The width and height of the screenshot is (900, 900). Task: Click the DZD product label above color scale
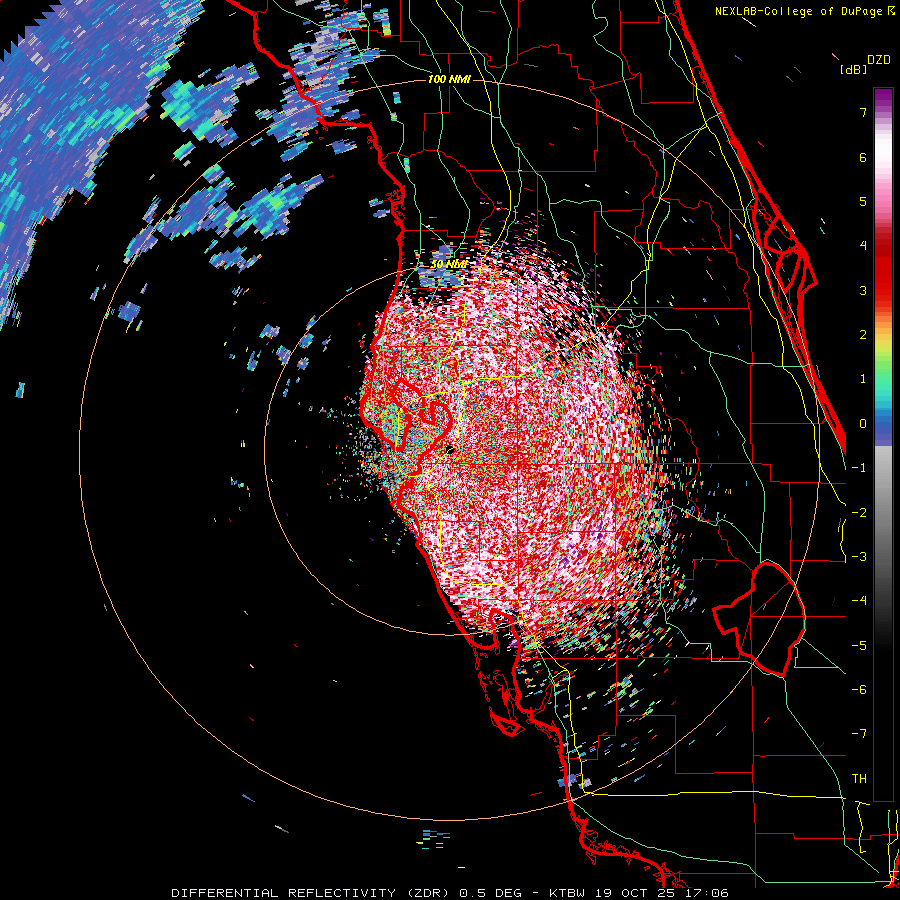click(x=879, y=60)
